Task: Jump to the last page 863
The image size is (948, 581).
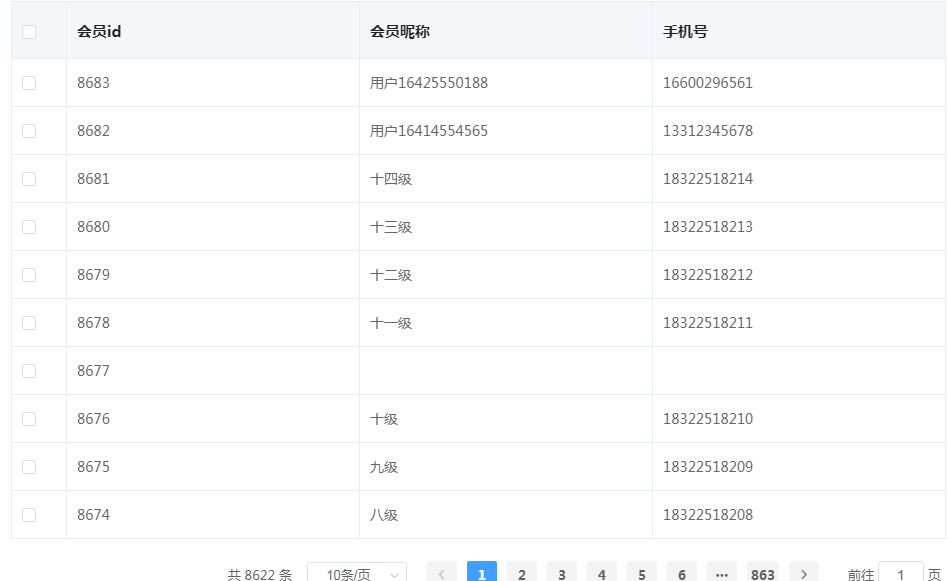Action: pos(763,574)
